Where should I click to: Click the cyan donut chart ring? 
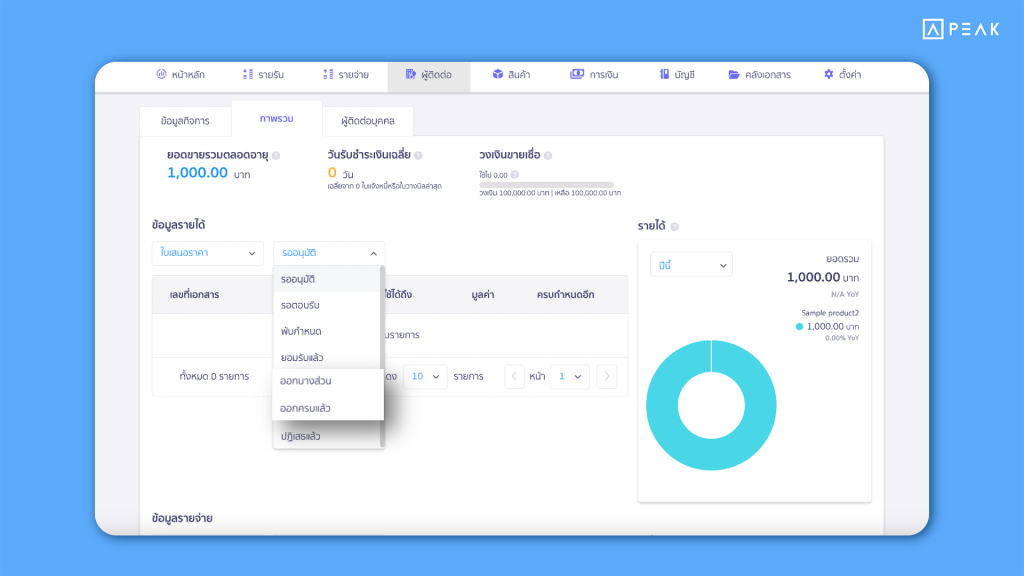pyautogui.click(x=663, y=405)
